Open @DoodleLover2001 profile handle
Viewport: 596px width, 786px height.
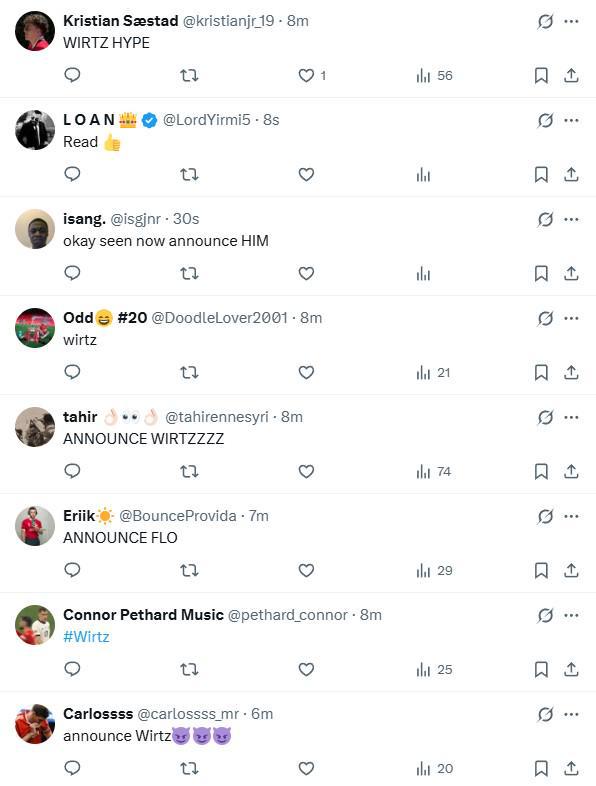coord(220,318)
